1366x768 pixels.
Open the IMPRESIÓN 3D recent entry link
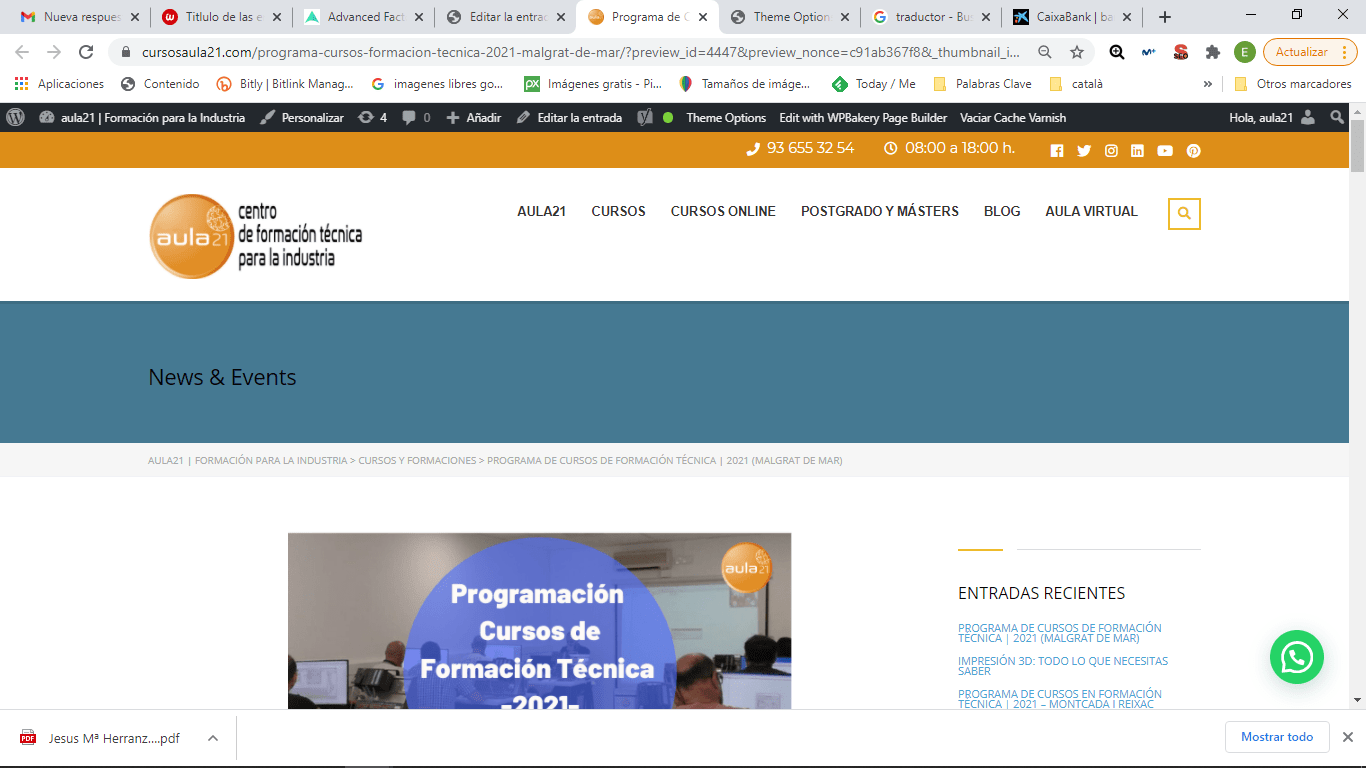coord(1063,666)
